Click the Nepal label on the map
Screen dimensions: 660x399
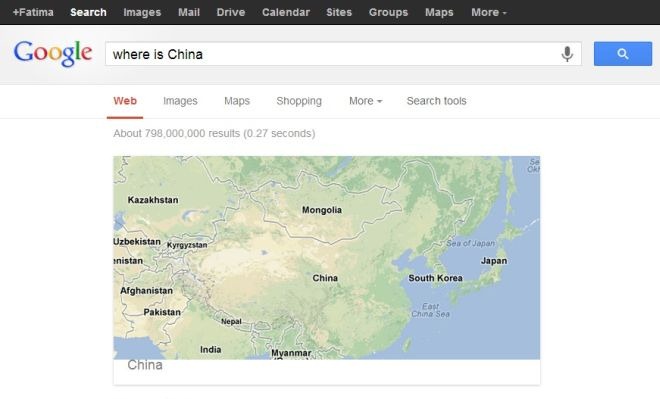232,322
